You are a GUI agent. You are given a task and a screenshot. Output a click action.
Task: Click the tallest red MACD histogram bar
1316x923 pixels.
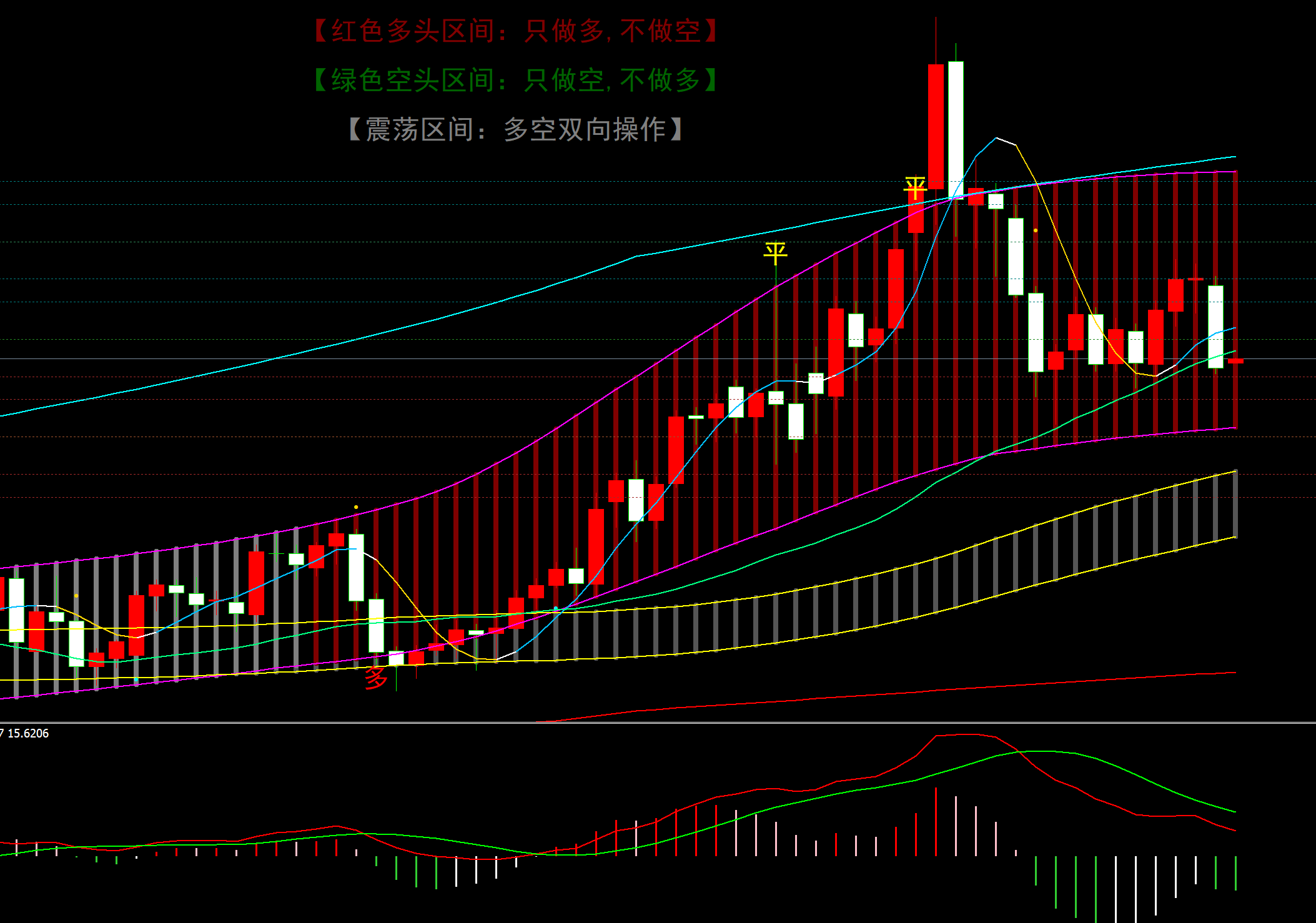(x=936, y=821)
